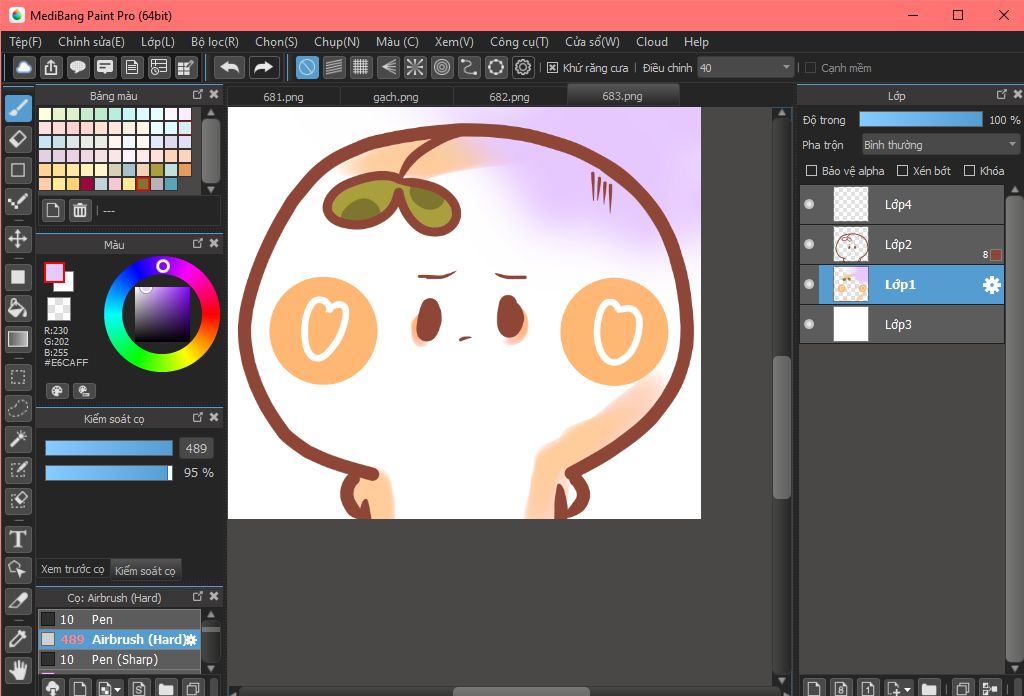Image resolution: width=1024 pixels, height=696 pixels.
Task: Switch to the 681.png tab
Action: pyautogui.click(x=283, y=97)
